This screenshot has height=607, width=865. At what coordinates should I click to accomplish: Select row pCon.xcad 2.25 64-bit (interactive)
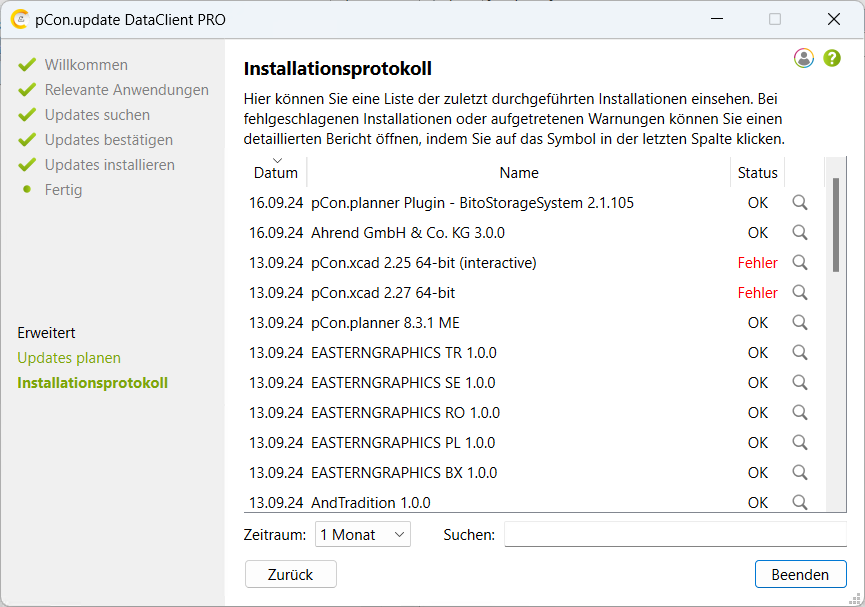point(535,263)
